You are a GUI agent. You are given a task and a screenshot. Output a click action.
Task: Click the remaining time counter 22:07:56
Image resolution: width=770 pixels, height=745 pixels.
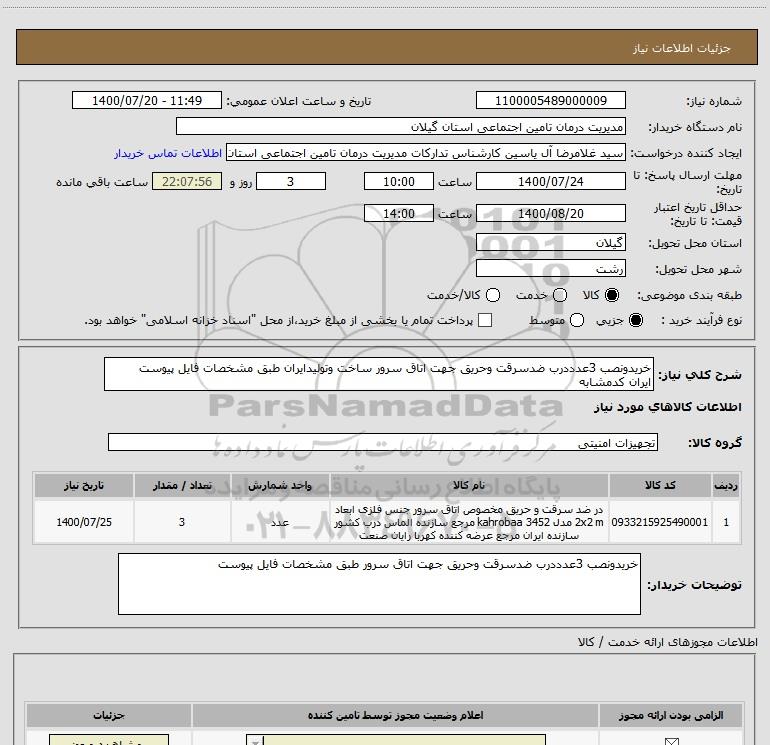[x=187, y=181]
